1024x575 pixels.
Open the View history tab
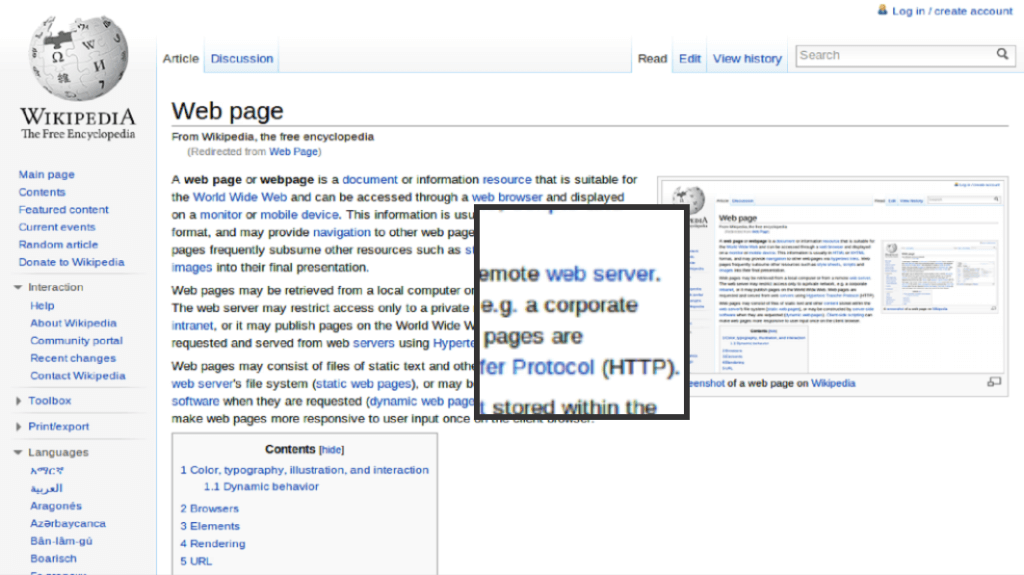pos(747,58)
